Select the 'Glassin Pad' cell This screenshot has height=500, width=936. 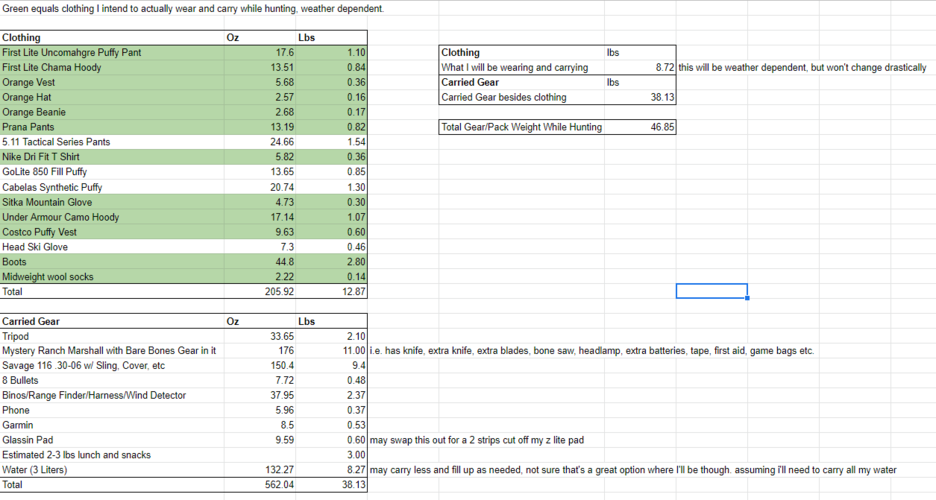pos(112,440)
